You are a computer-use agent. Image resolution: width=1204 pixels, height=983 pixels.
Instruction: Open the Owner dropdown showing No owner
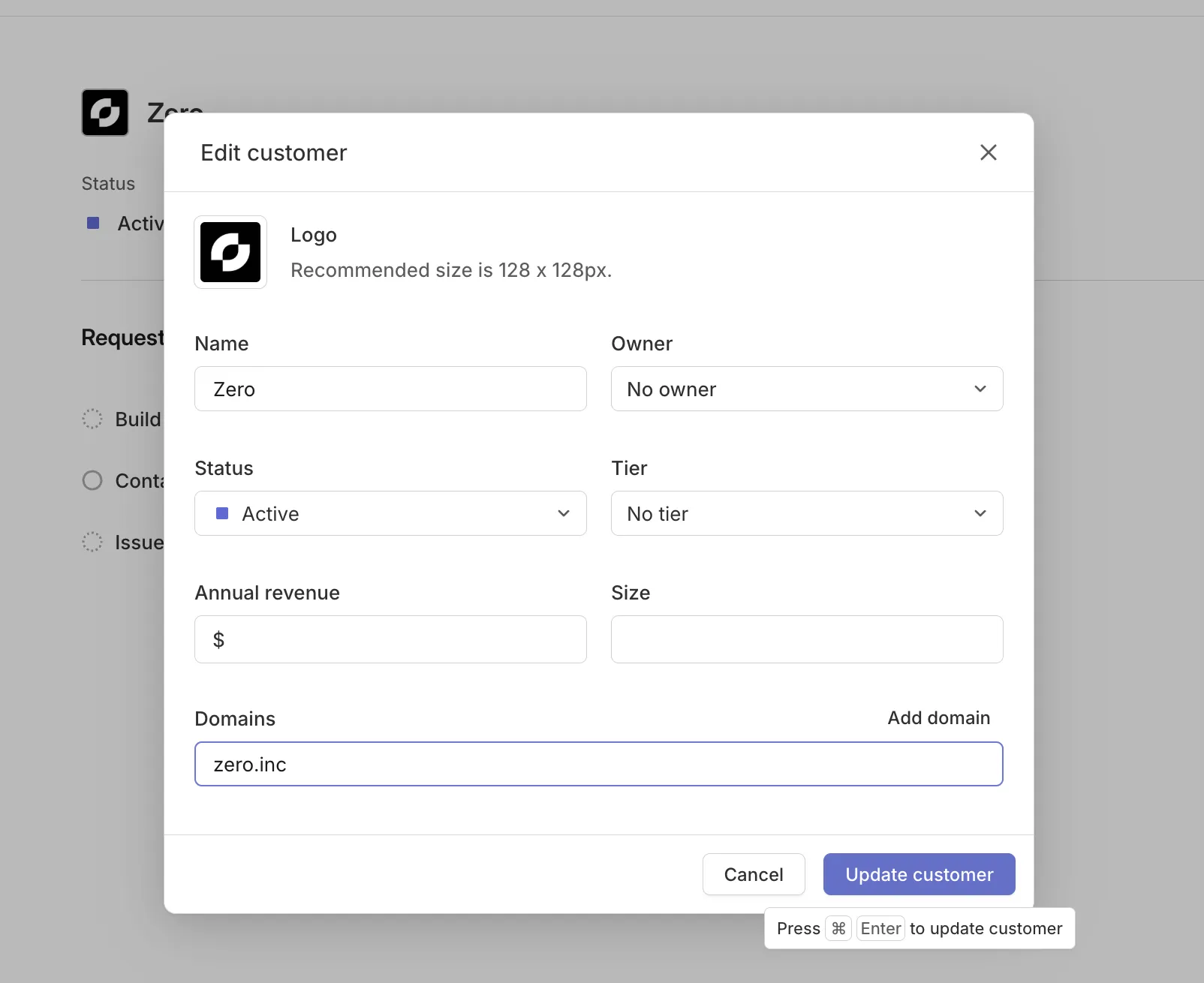pos(807,389)
